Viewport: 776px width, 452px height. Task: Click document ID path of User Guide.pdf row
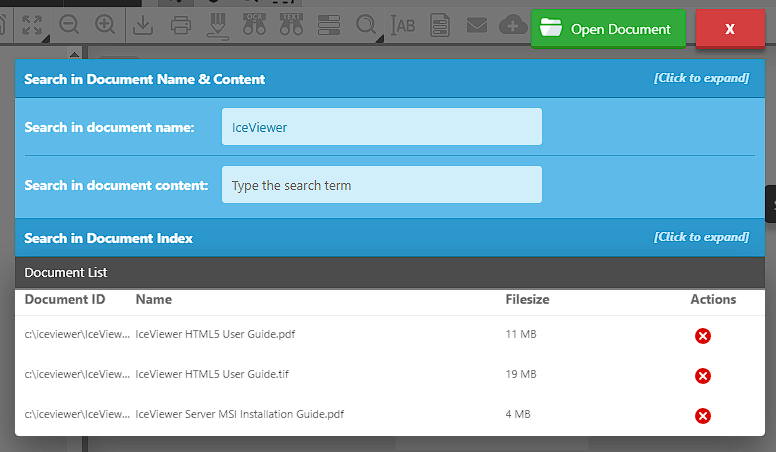pyautogui.click(x=77, y=334)
